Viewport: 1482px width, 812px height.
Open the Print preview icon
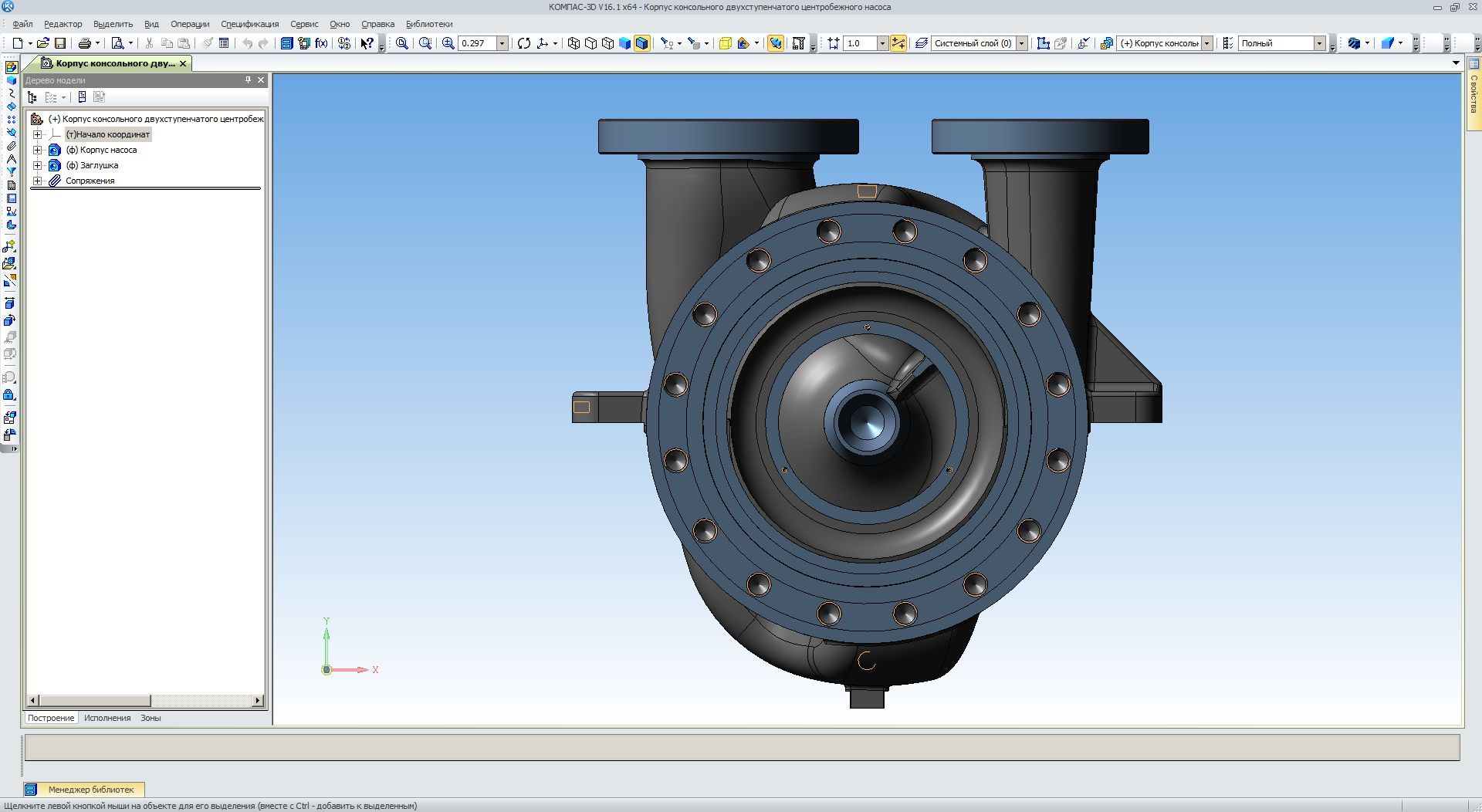pos(117,43)
